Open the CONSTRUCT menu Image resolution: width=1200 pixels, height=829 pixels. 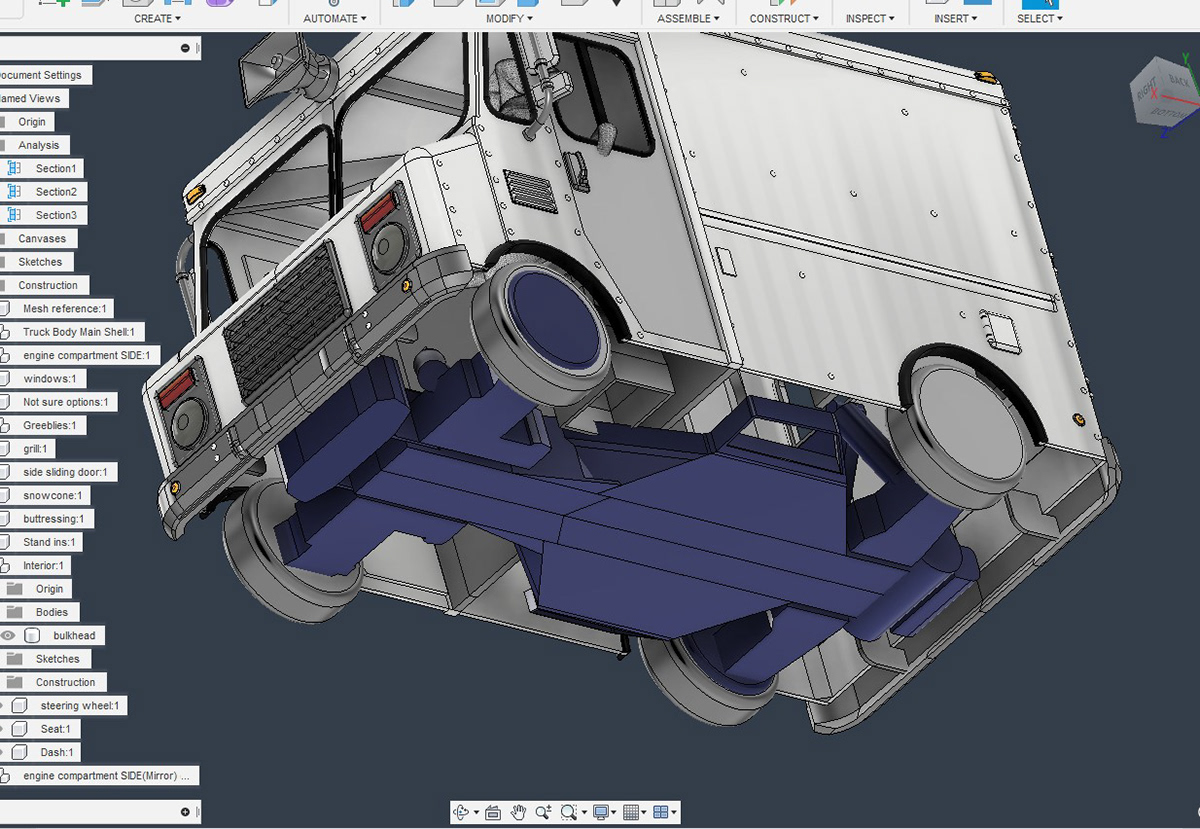pos(784,18)
